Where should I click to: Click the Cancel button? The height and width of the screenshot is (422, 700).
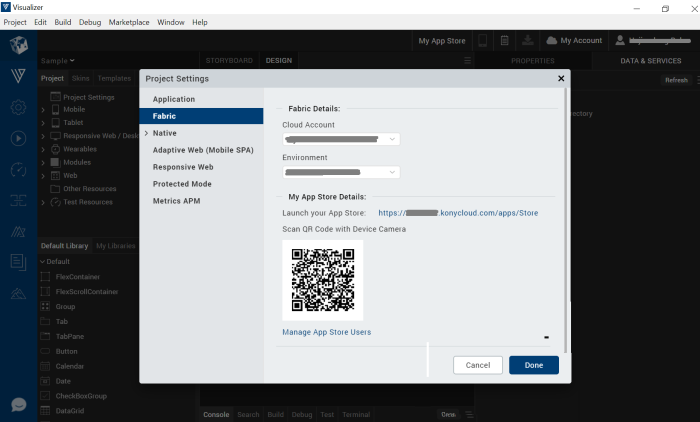click(478, 365)
